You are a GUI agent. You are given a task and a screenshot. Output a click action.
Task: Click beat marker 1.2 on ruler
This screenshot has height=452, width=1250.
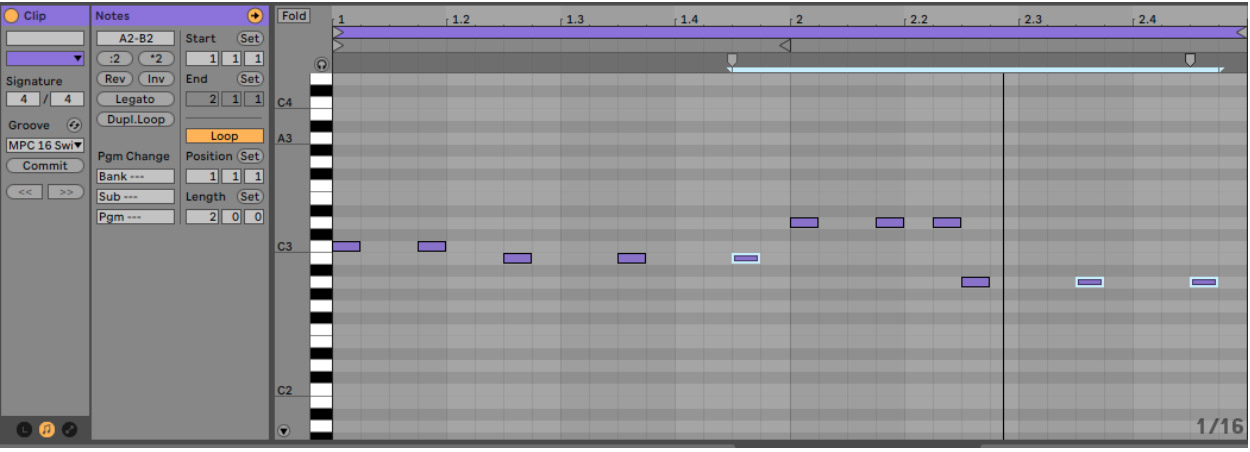click(460, 19)
